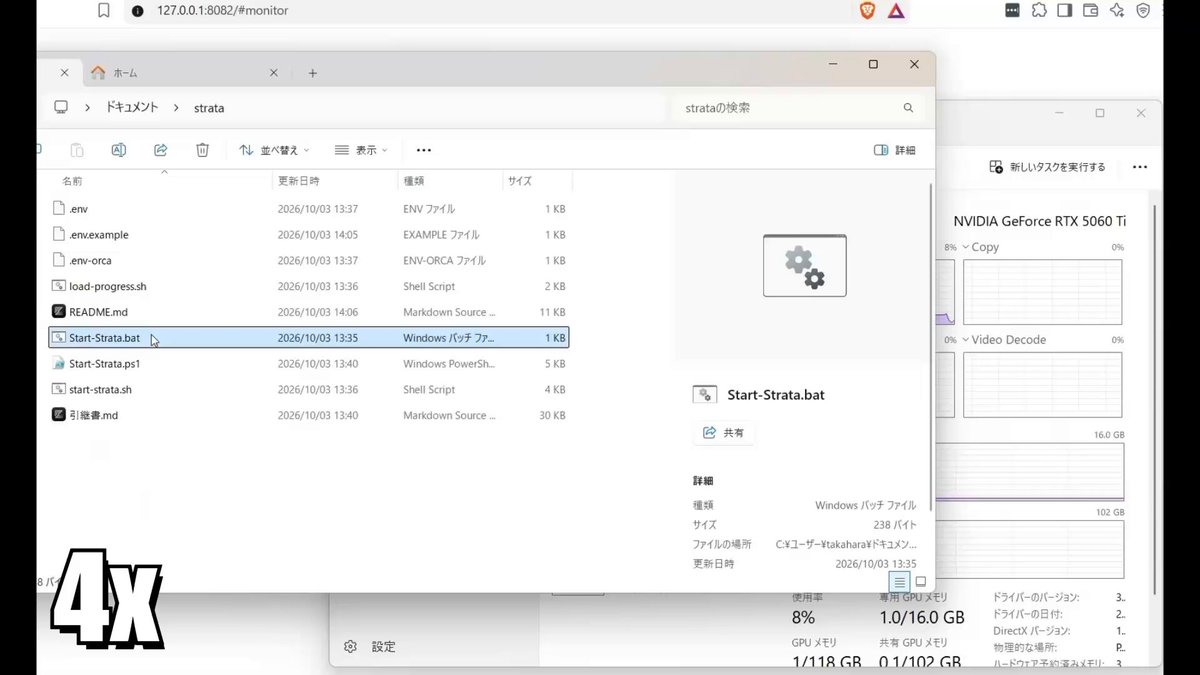Open the Brave Wallet icon
1200x675 pixels.
[x=1091, y=10]
